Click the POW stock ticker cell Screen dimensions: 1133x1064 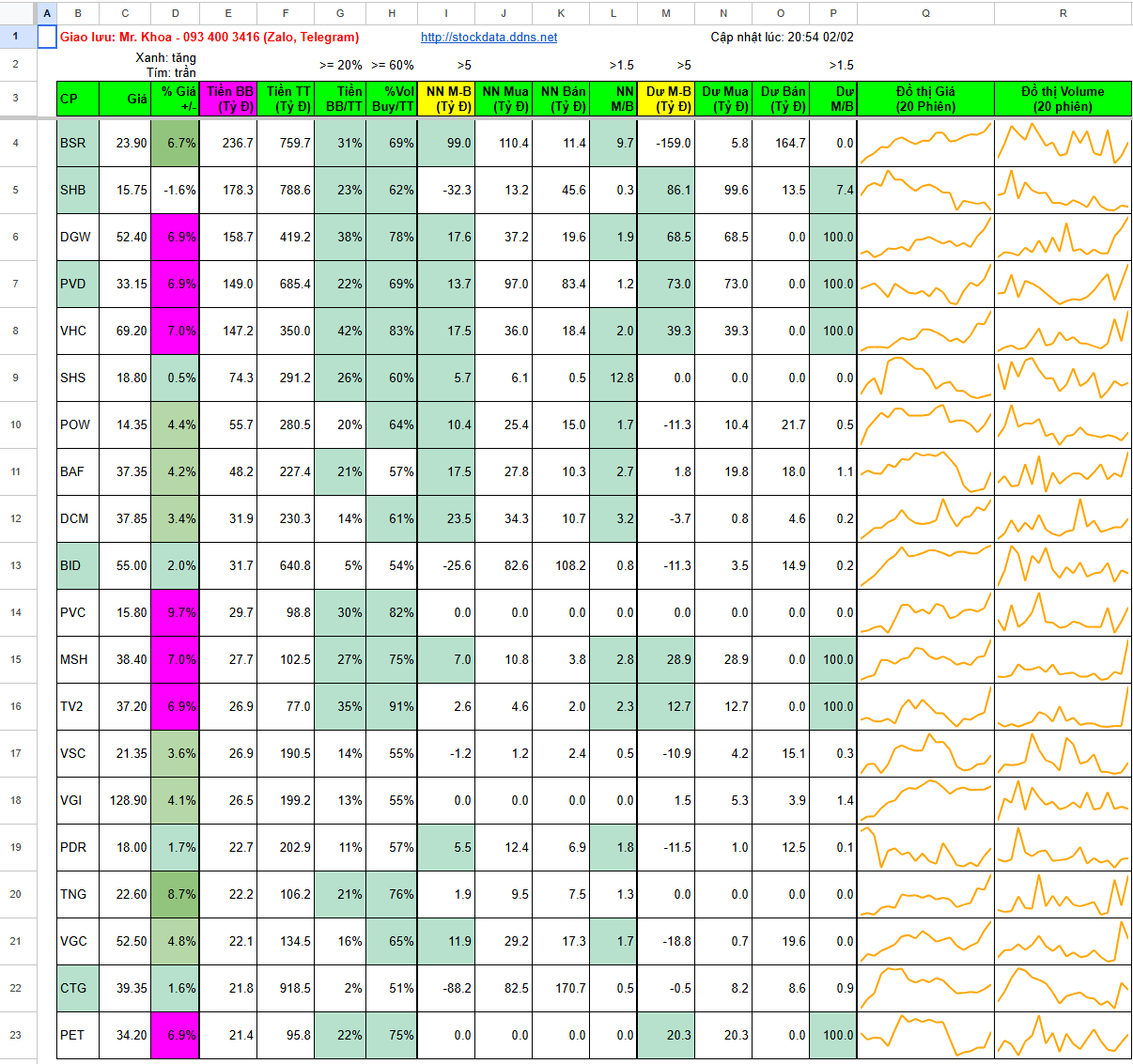tap(78, 424)
